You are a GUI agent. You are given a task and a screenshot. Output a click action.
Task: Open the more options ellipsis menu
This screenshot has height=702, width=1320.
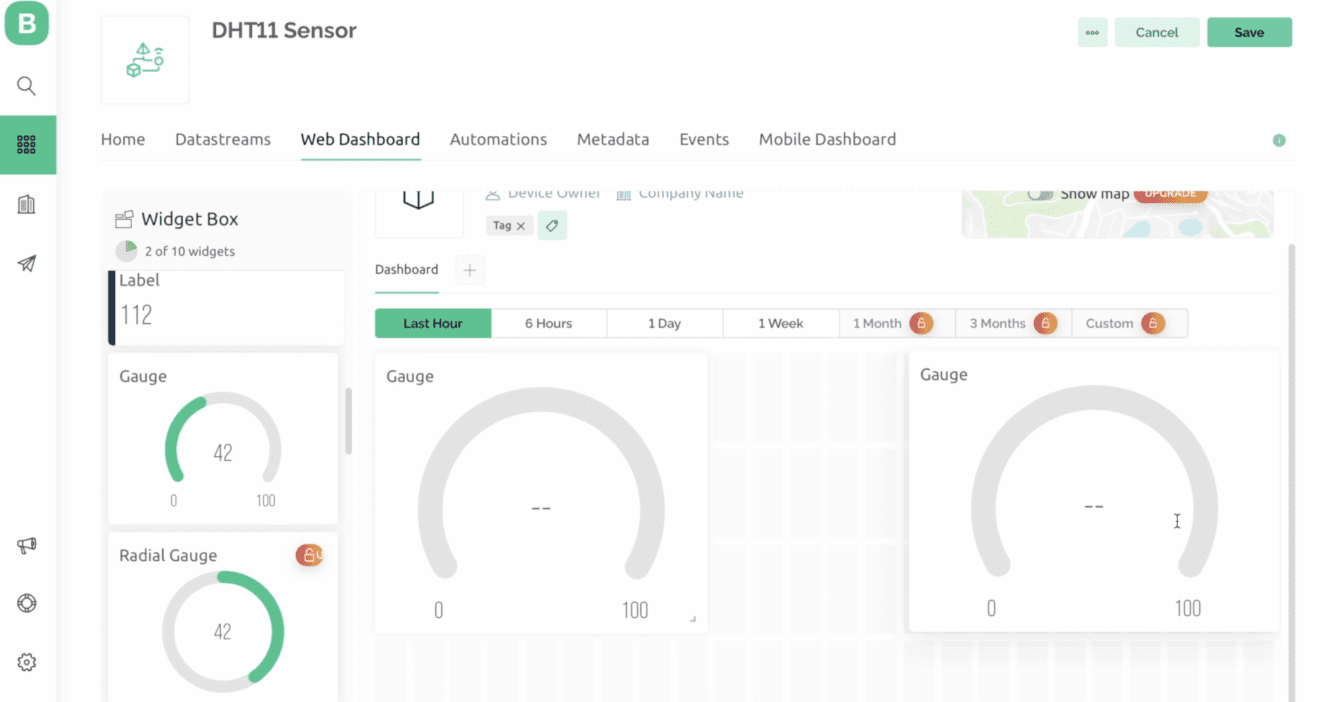tap(1092, 32)
